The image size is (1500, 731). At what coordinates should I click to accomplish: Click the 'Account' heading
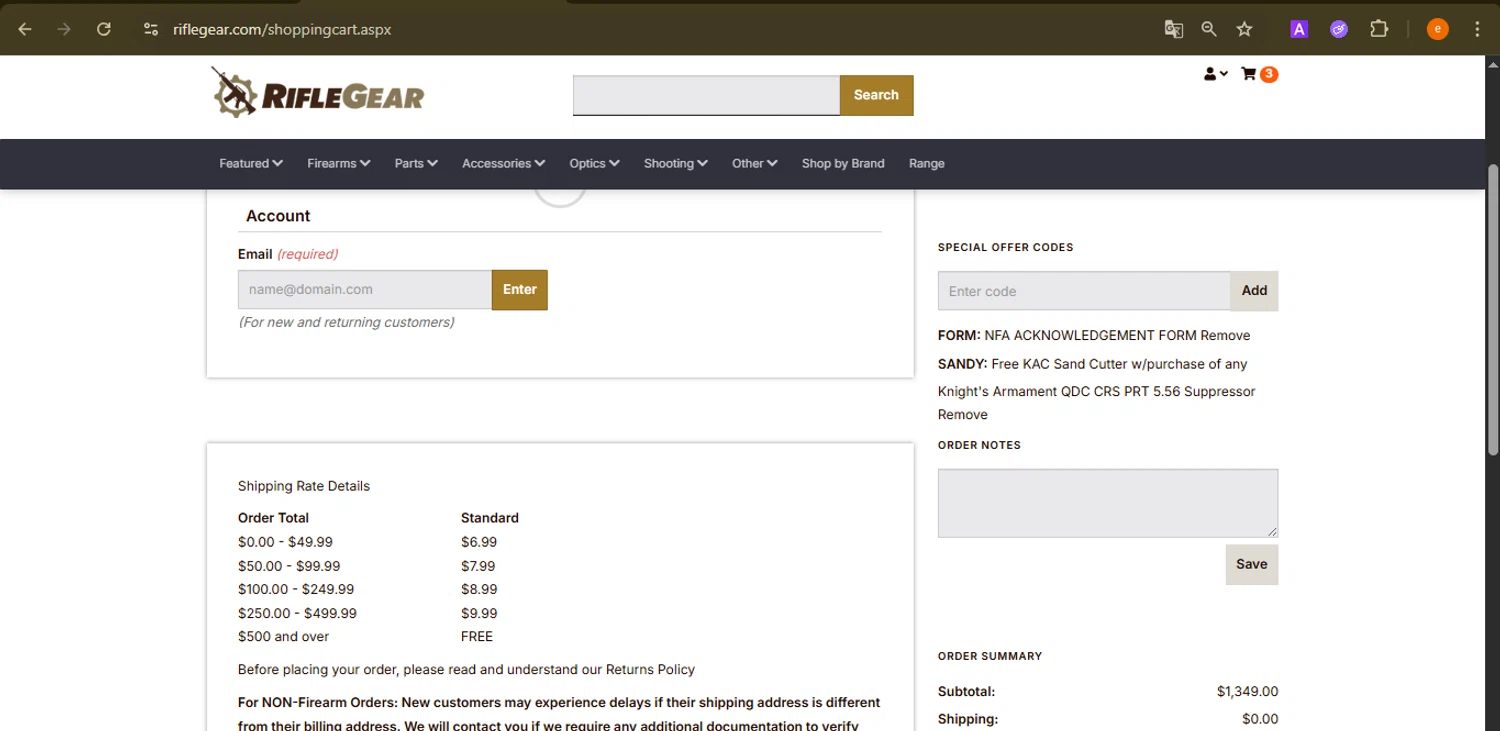tap(278, 216)
